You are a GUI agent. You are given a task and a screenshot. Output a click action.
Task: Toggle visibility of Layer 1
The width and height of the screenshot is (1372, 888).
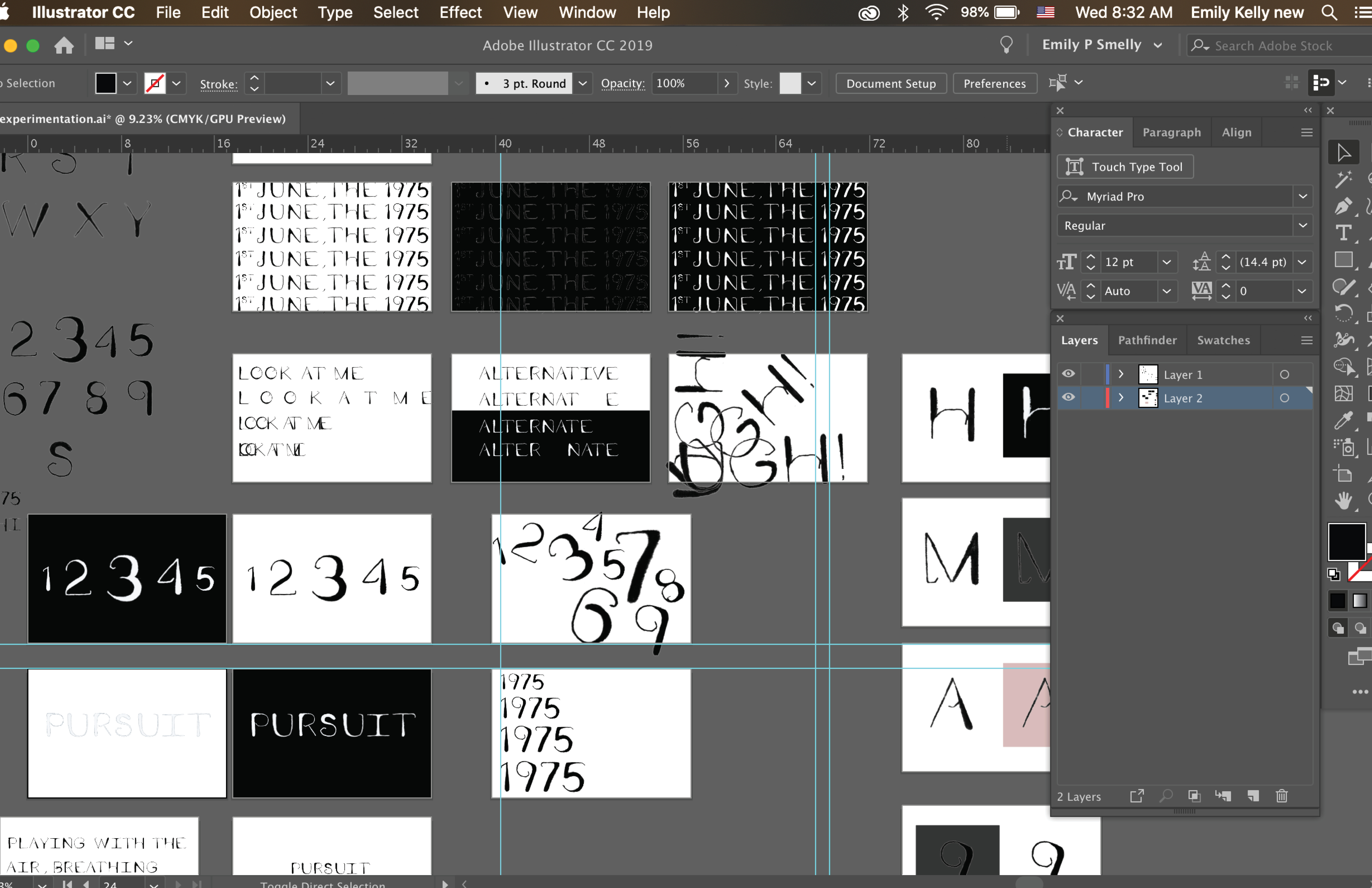[1068, 374]
